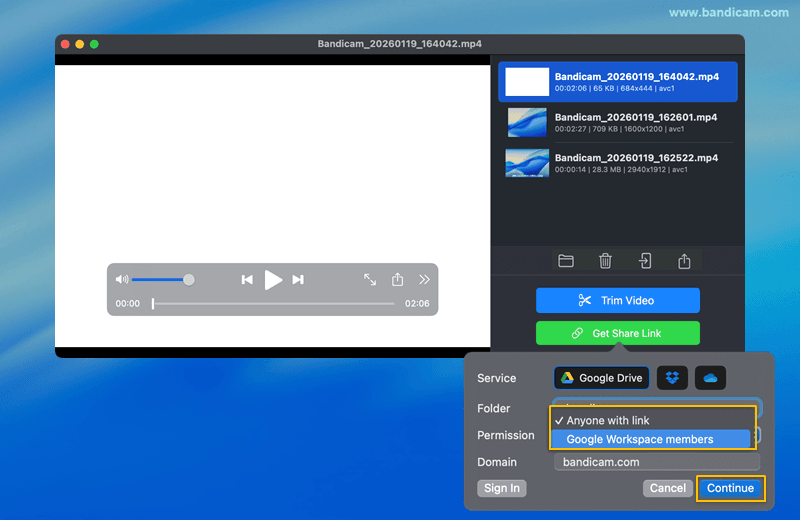Close the window with the red button
The height and width of the screenshot is (520, 800).
pos(65,44)
